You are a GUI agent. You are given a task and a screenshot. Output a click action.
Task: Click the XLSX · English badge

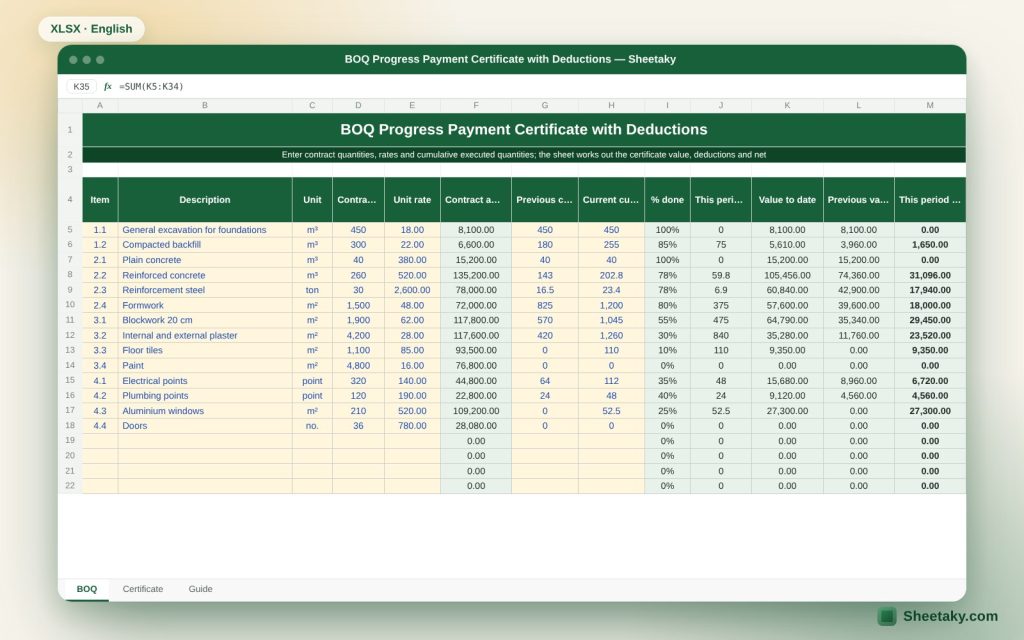(x=91, y=29)
